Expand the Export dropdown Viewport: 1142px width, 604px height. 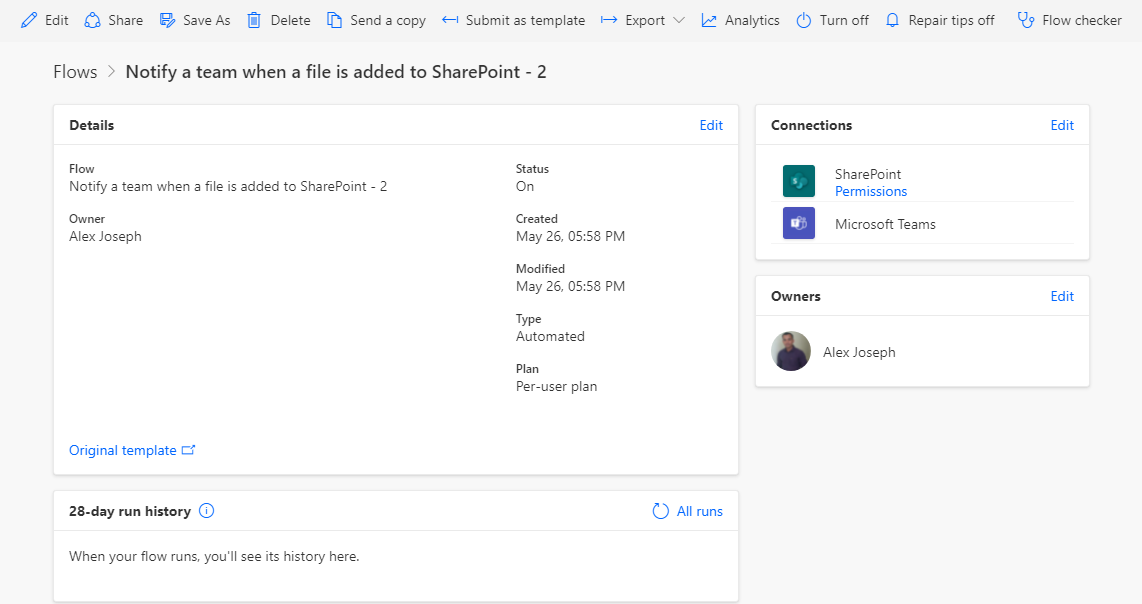click(x=679, y=19)
